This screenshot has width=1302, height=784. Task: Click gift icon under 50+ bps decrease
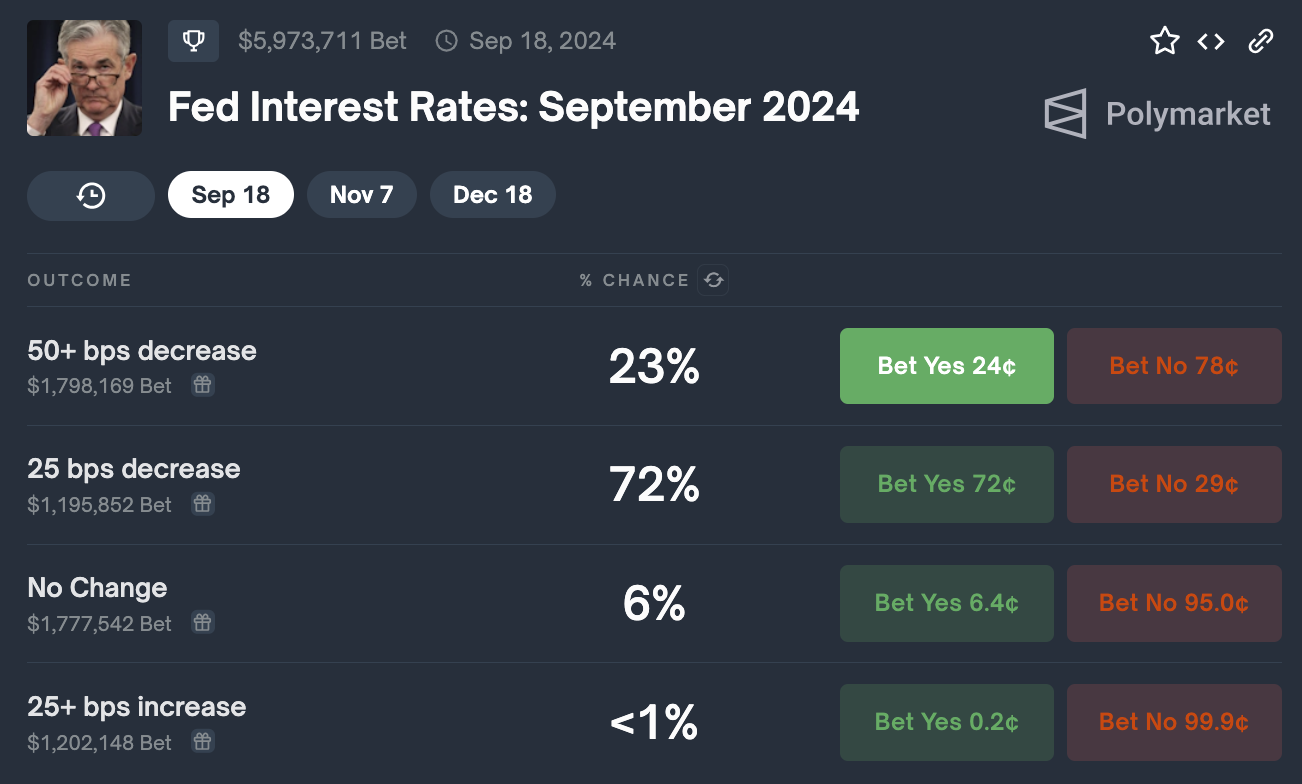pos(203,385)
